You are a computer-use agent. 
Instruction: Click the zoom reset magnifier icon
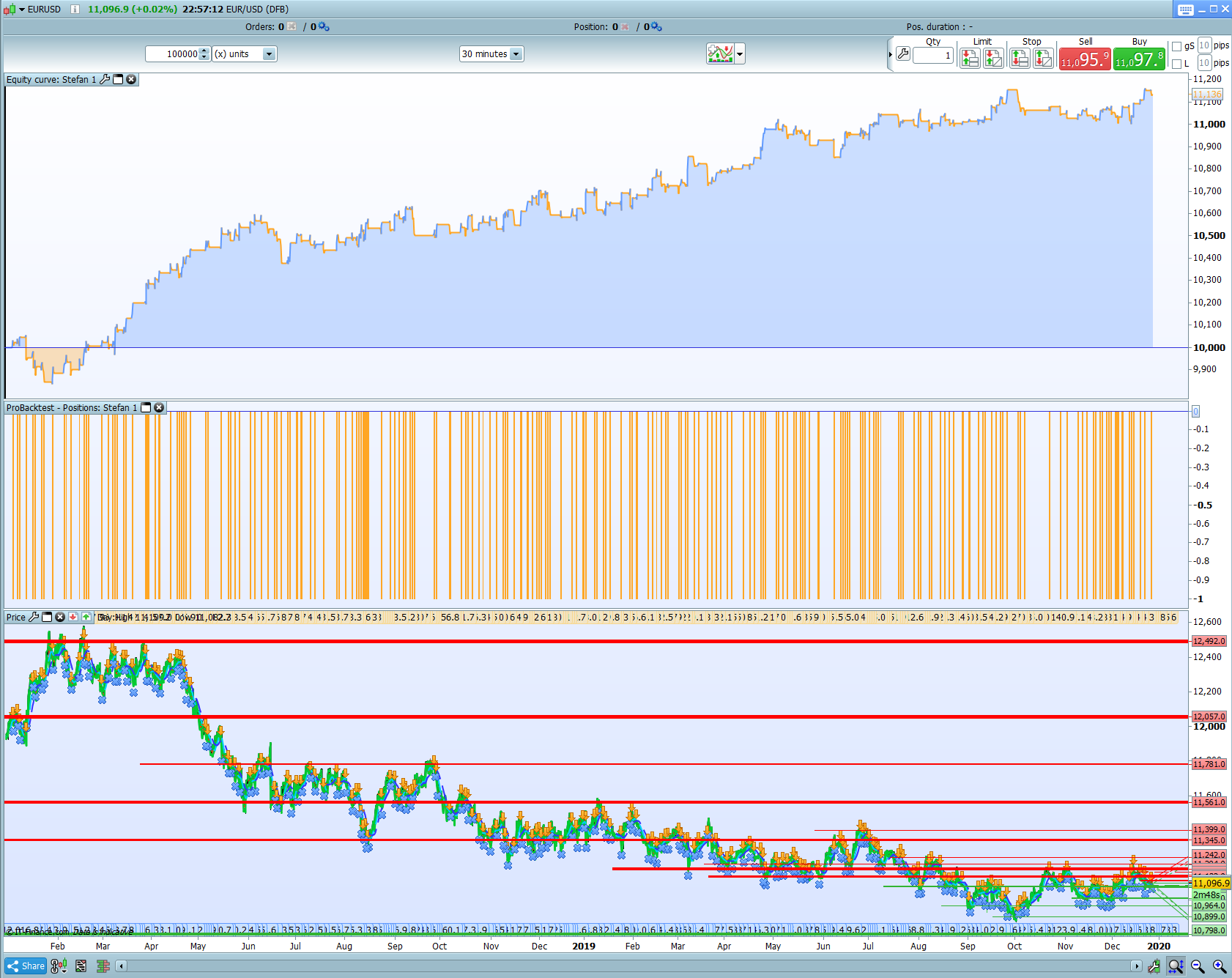(x=1176, y=966)
